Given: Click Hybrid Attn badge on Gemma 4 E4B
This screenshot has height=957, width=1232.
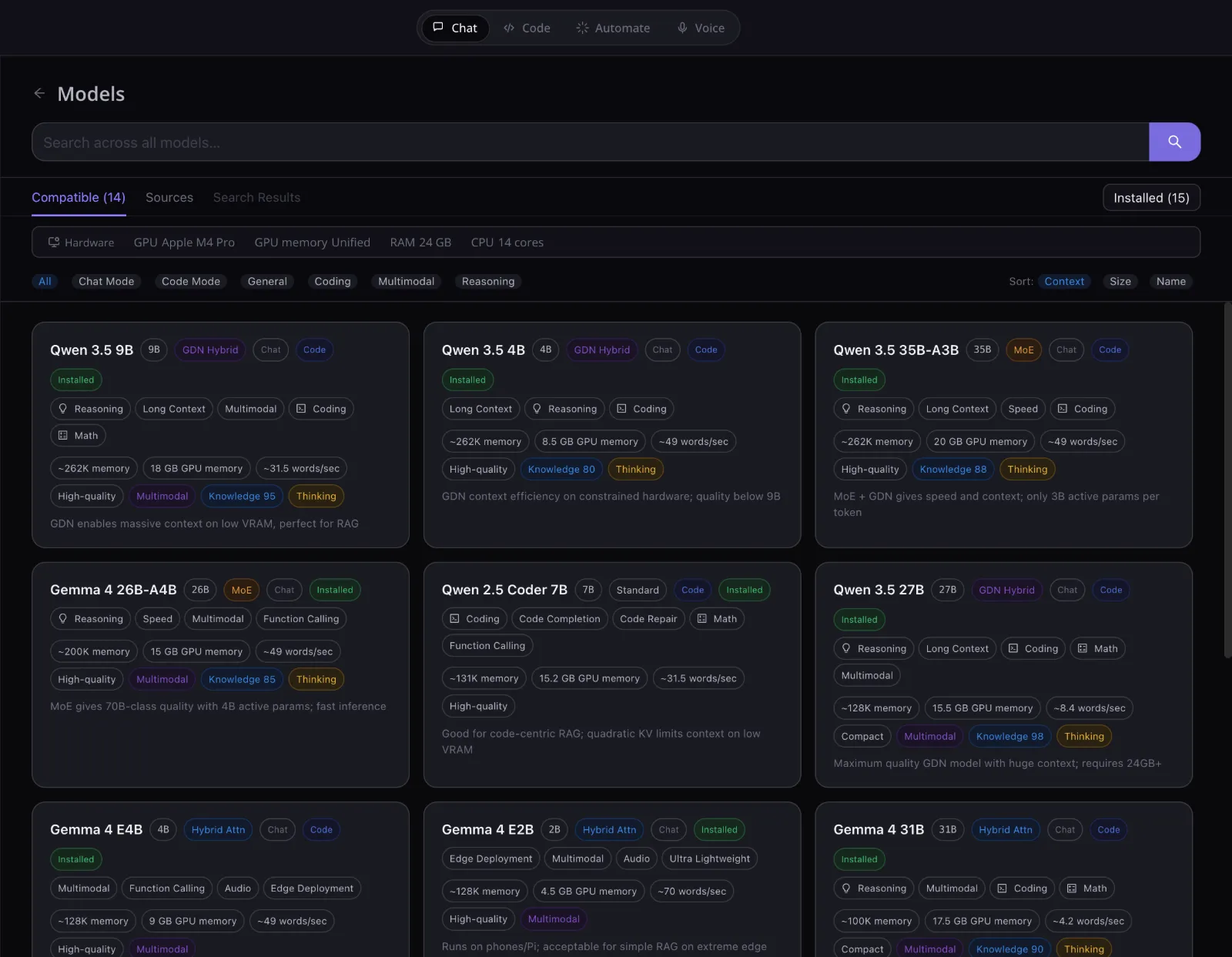Looking at the screenshot, I should [218, 829].
